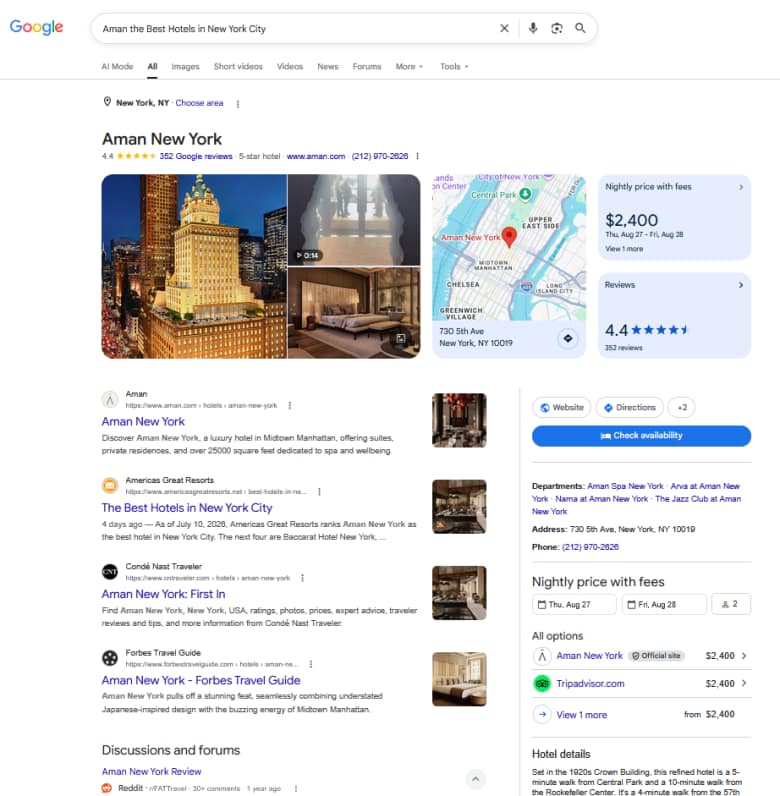Image resolution: width=780 pixels, height=796 pixels.
Task: Open photo gallery icon on bedroom image
Action: coord(401,338)
